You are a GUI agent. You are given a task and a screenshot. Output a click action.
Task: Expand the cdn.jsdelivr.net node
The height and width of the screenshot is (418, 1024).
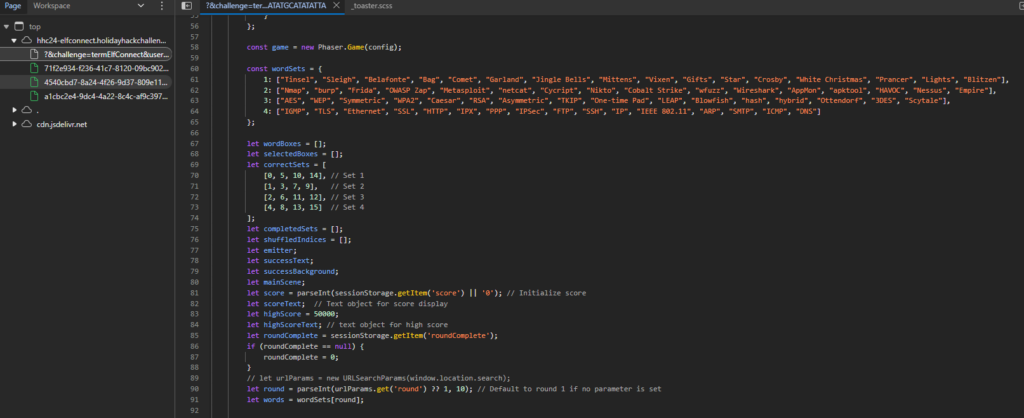14,124
